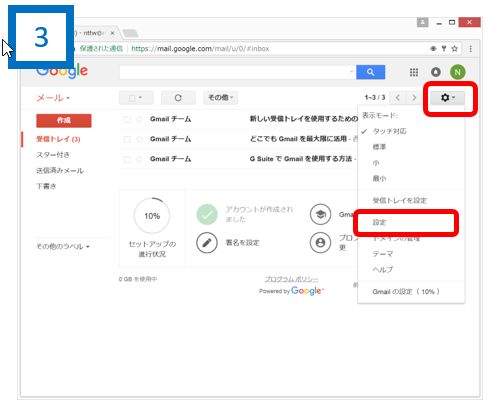Expand その他のラベル in the sidebar
The width and height of the screenshot is (489, 410).
(x=63, y=247)
